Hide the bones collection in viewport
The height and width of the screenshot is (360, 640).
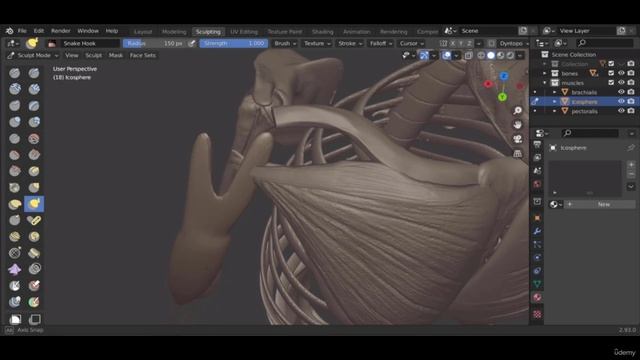click(x=621, y=73)
